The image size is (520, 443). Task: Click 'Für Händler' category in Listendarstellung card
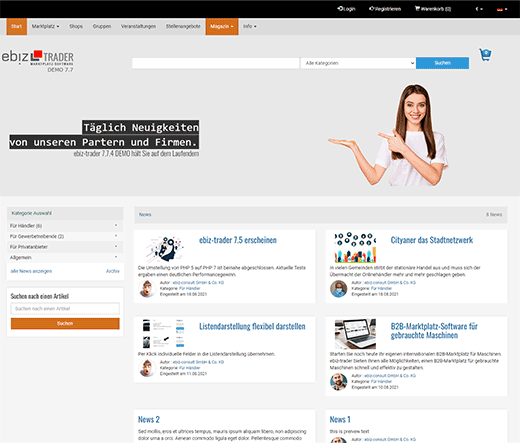189,368
